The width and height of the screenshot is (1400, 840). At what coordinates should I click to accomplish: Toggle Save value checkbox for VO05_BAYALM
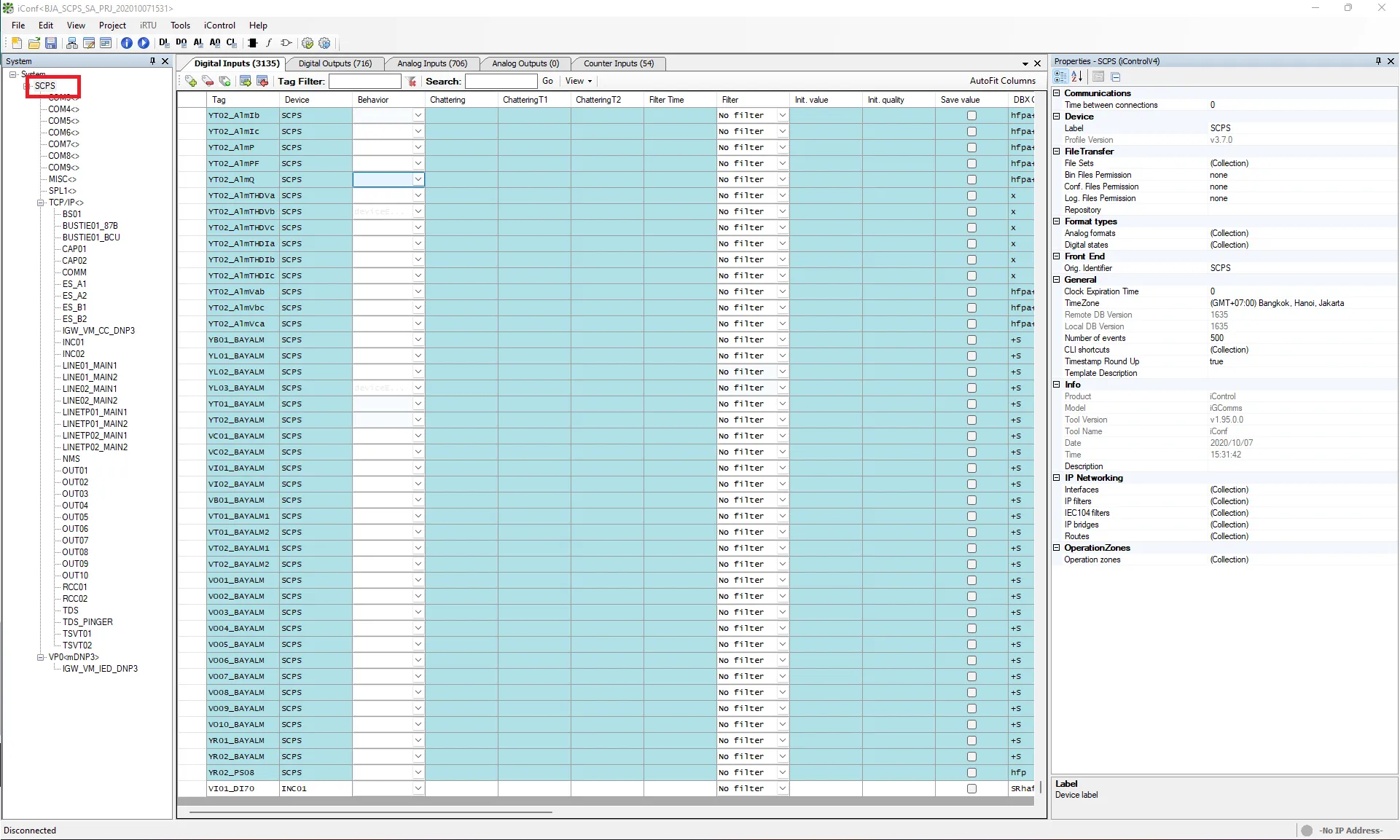971,644
